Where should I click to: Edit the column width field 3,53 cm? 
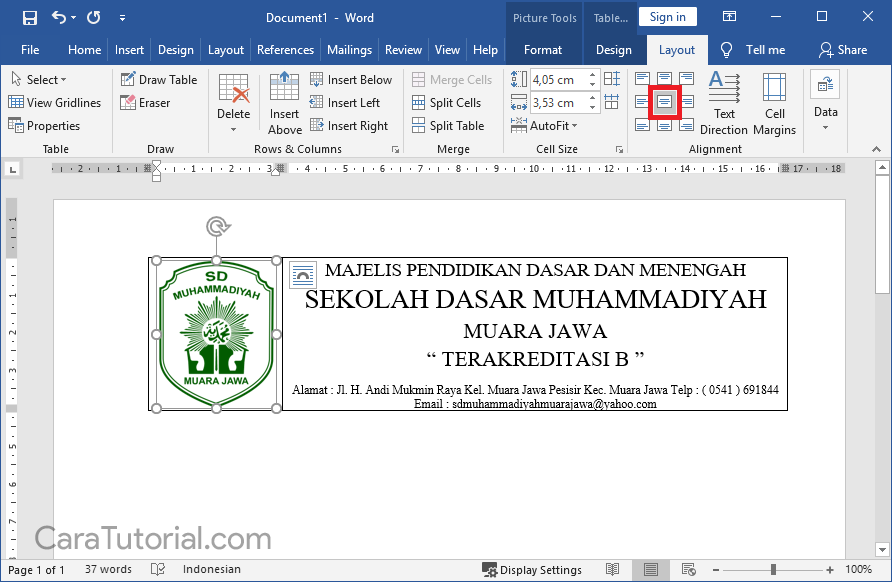coord(558,103)
